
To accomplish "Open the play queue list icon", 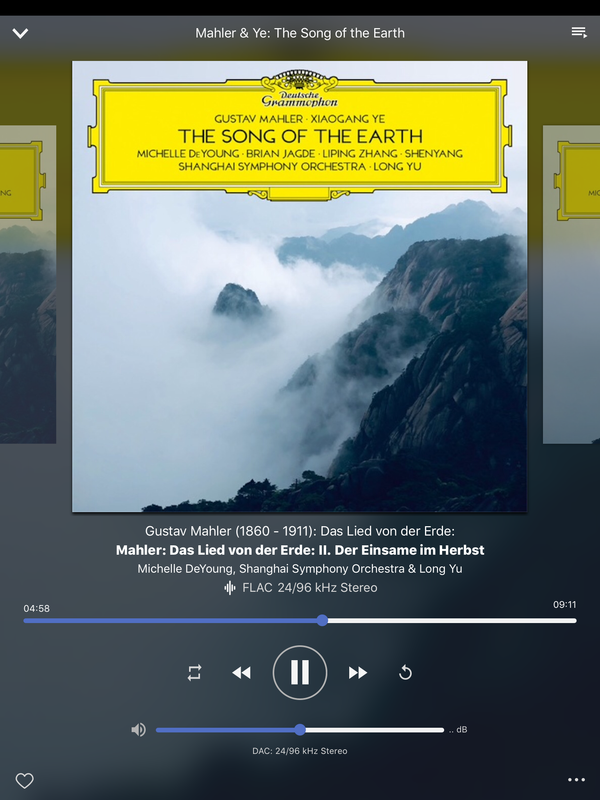I will pos(579,33).
